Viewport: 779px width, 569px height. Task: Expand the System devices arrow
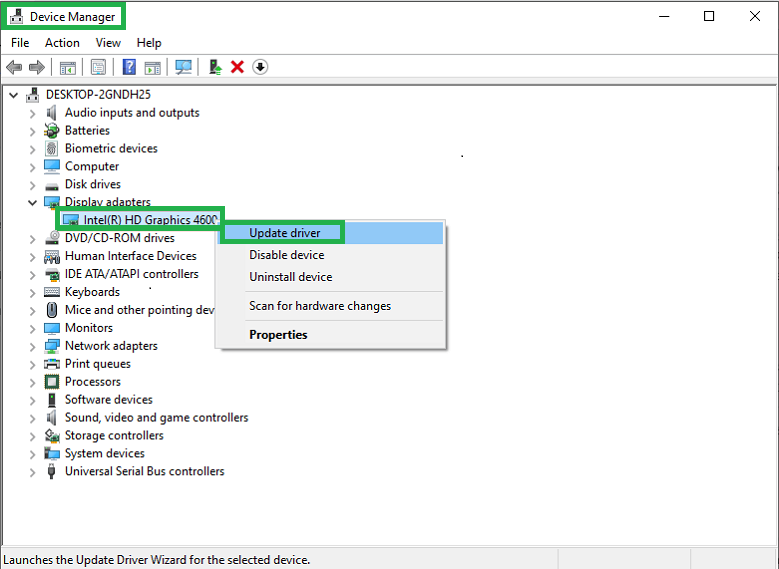click(32, 454)
